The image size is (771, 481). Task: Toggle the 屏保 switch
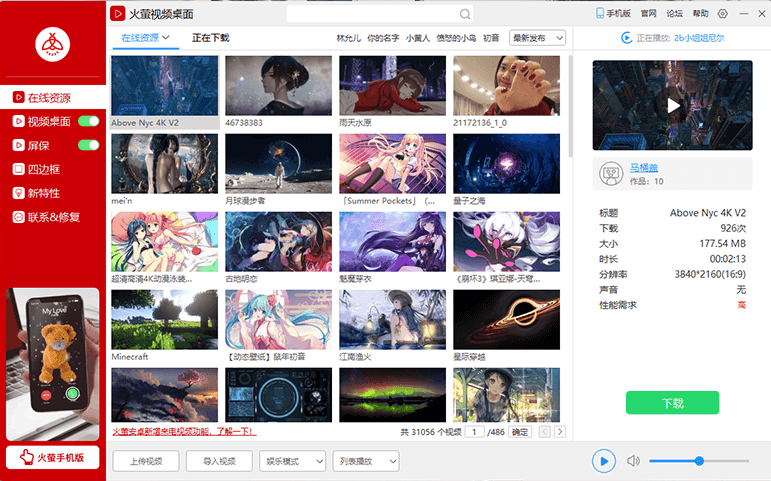pyautogui.click(x=89, y=145)
